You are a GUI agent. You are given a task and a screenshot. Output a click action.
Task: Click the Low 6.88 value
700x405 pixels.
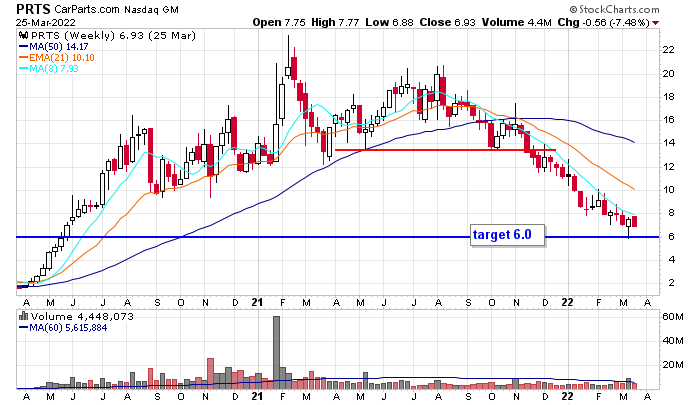389,22
